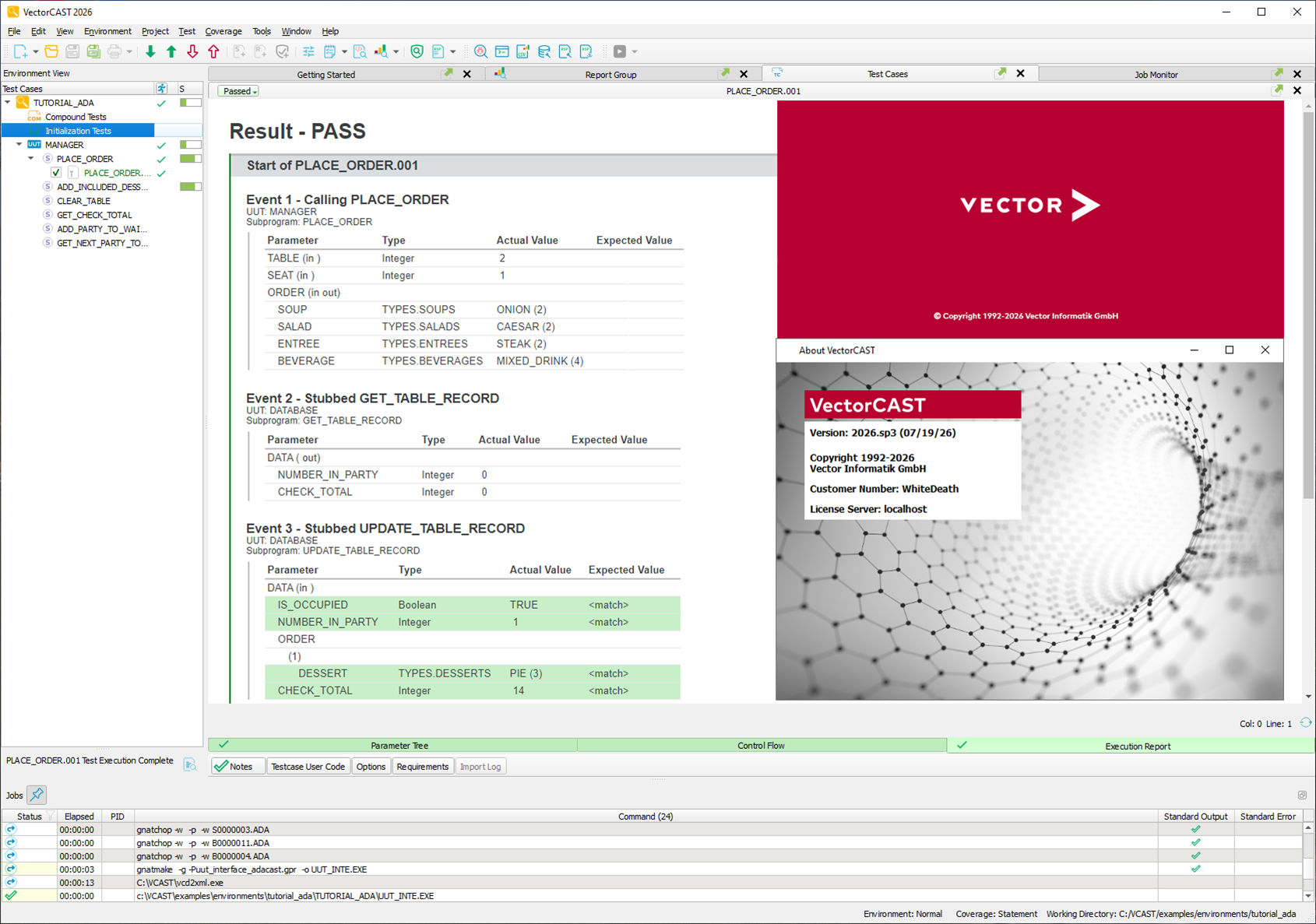Collapse the MANAGER unit node

point(19,144)
